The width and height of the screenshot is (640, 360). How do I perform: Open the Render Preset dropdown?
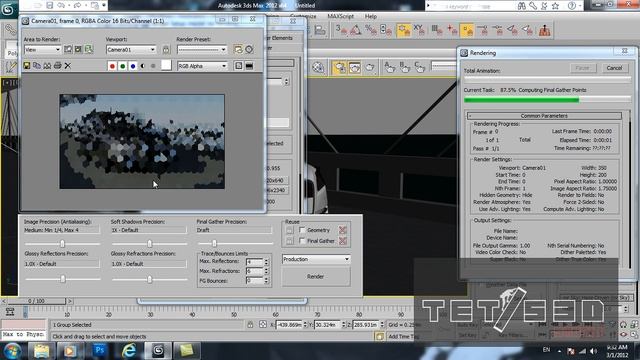click(202, 50)
